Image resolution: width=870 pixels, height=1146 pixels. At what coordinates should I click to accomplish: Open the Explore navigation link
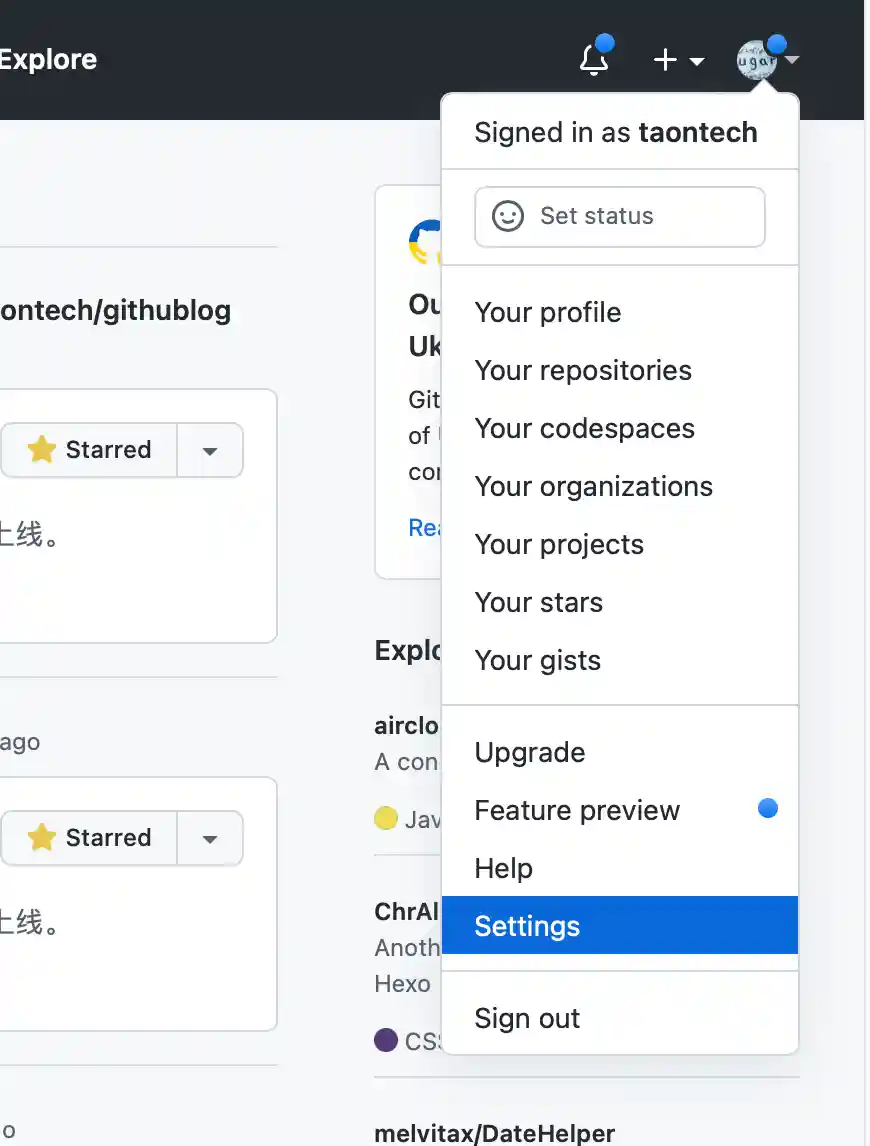tap(48, 60)
